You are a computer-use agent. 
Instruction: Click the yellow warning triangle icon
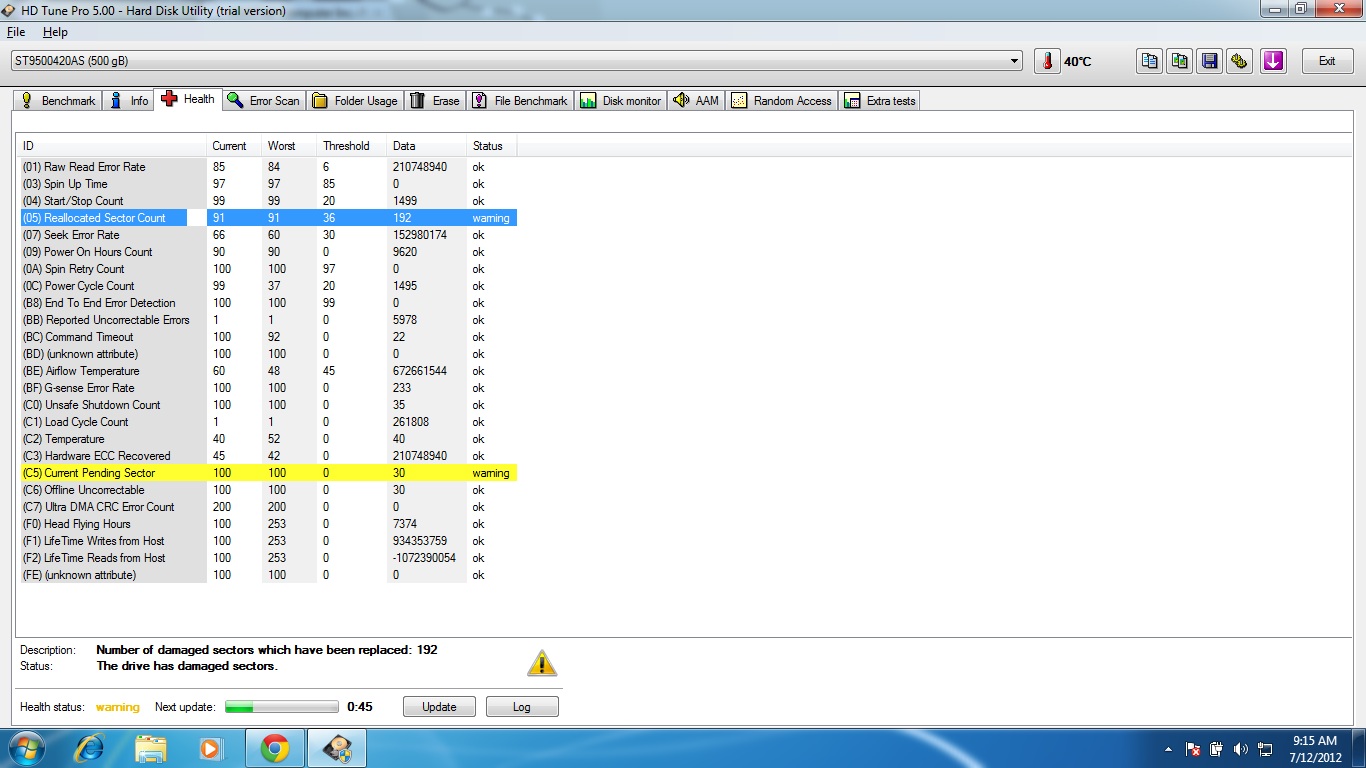541,663
